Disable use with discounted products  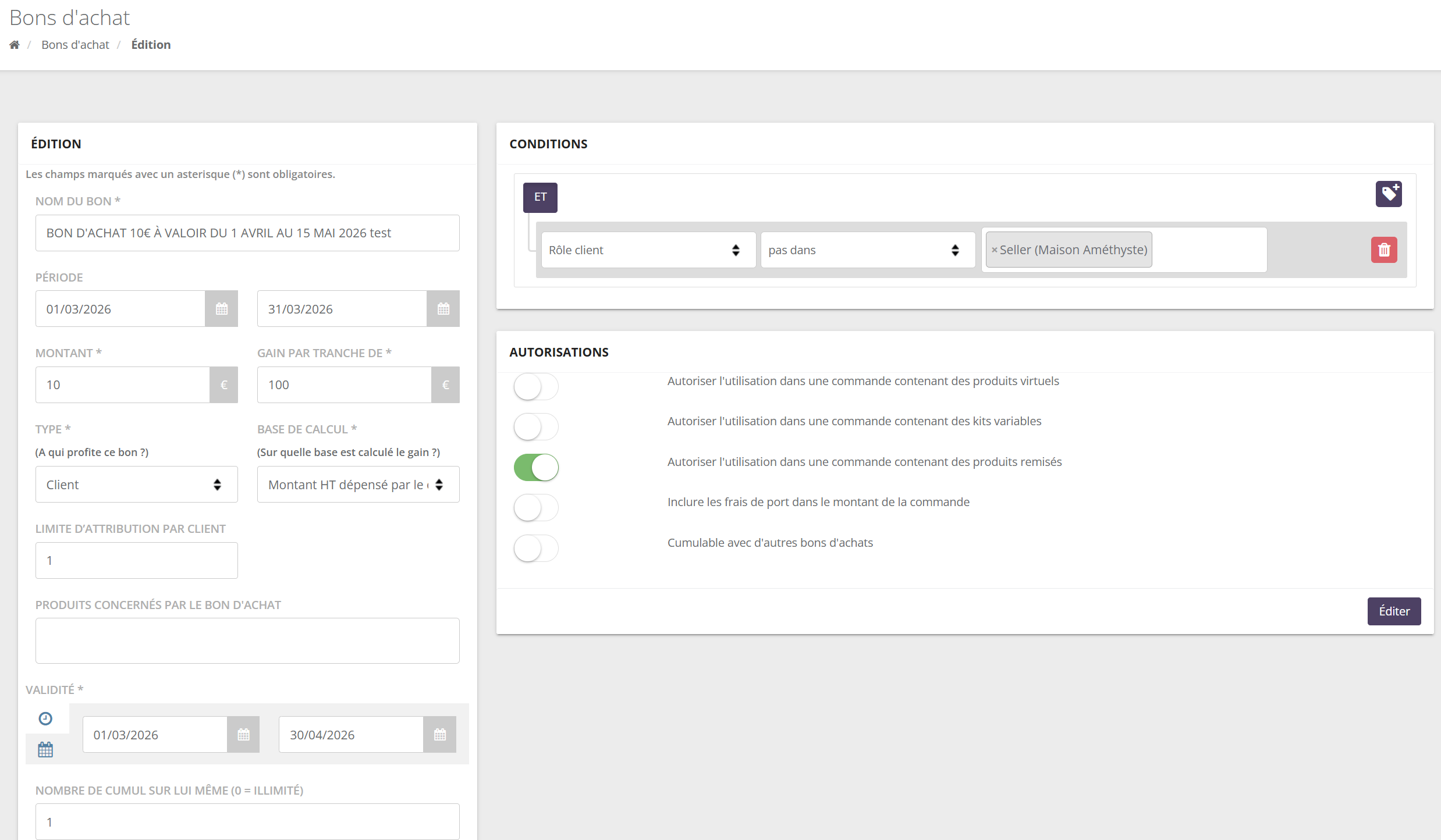536,468
